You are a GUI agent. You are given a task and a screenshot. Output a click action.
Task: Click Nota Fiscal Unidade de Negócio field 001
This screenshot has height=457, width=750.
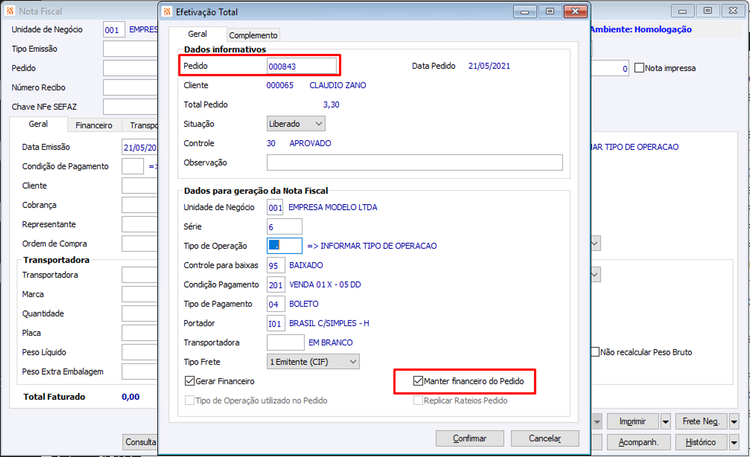[x=114, y=30]
